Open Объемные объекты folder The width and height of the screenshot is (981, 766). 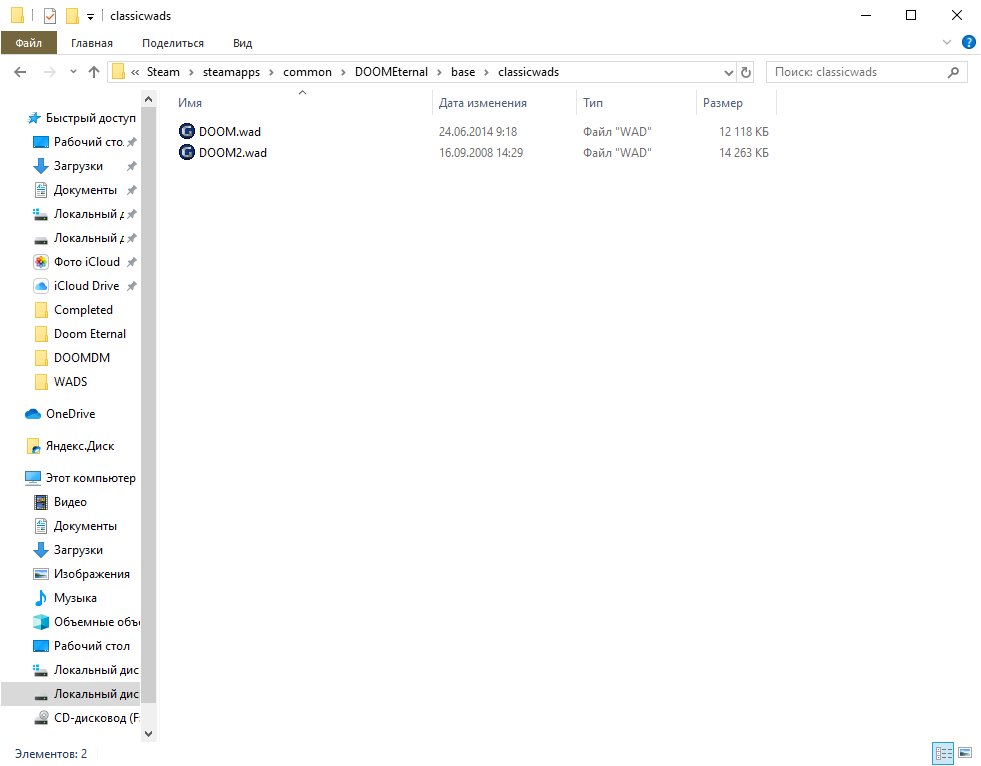point(96,621)
